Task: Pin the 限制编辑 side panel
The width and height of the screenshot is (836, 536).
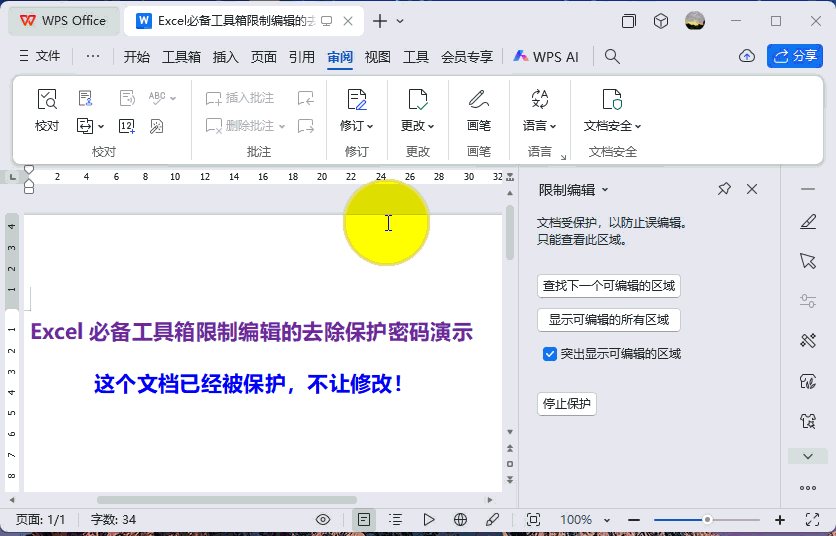Action: (724, 189)
